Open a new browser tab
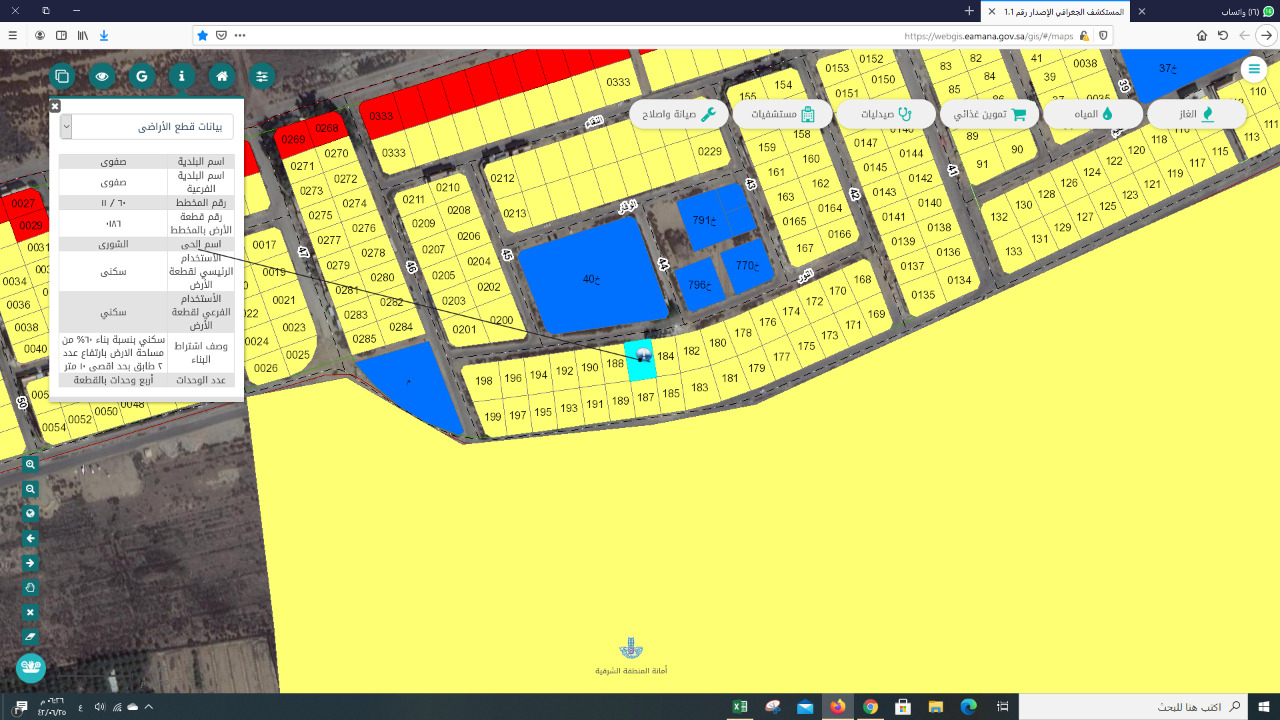The width and height of the screenshot is (1280, 720). click(968, 11)
